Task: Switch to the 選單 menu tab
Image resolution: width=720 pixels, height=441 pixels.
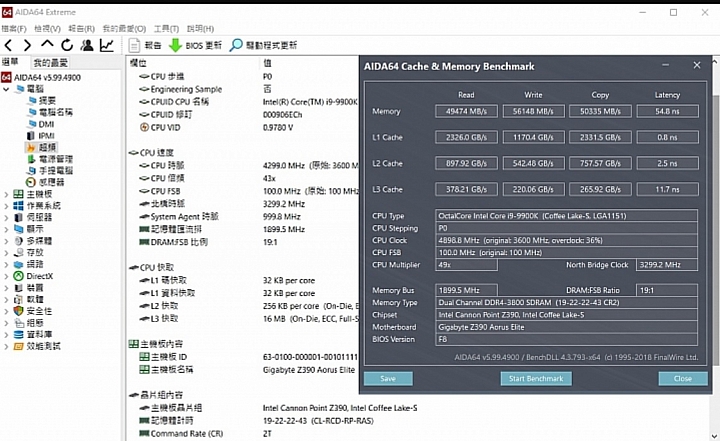Action: 11,62
